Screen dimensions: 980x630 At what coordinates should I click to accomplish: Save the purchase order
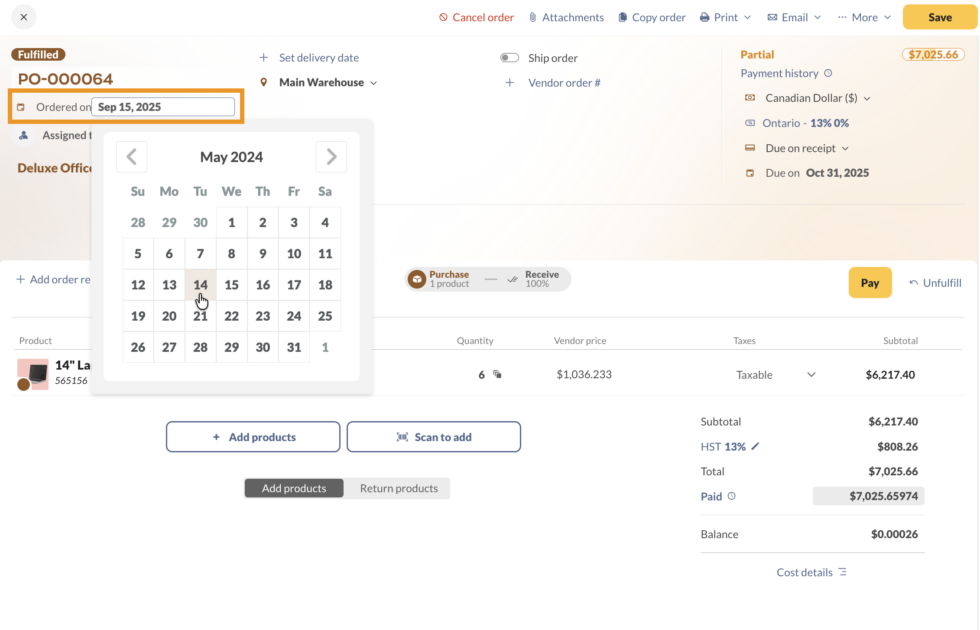point(939,17)
